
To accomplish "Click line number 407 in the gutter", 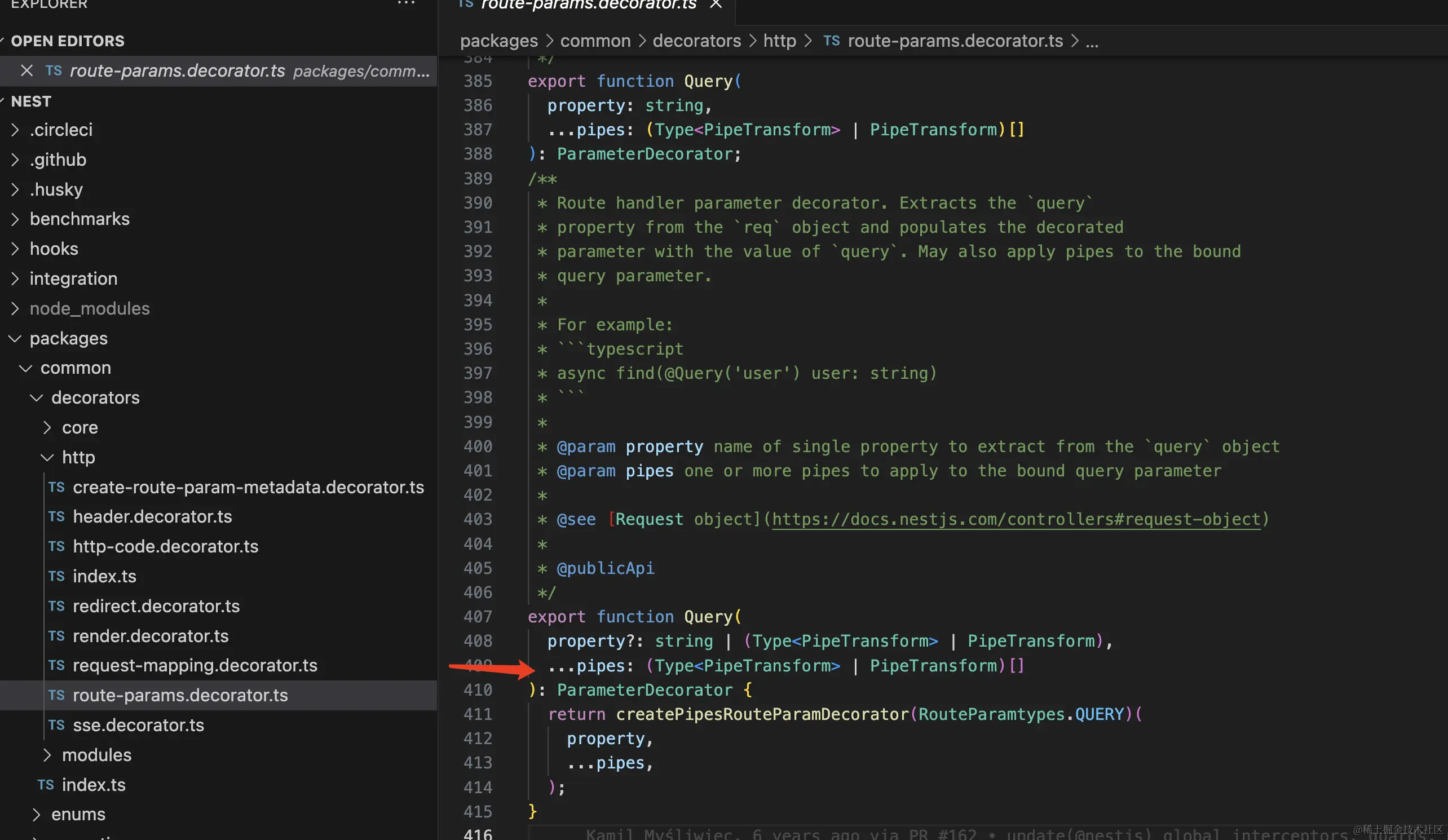I will coord(478,617).
